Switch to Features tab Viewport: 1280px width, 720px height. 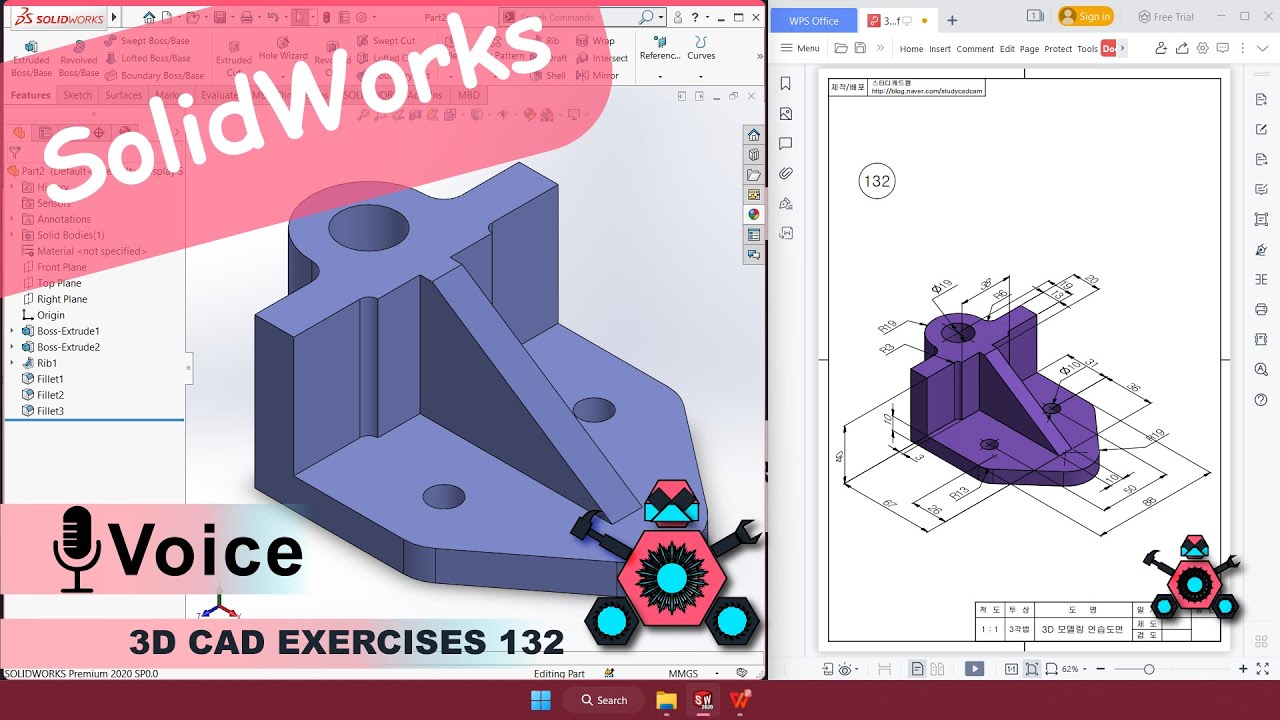(30, 95)
